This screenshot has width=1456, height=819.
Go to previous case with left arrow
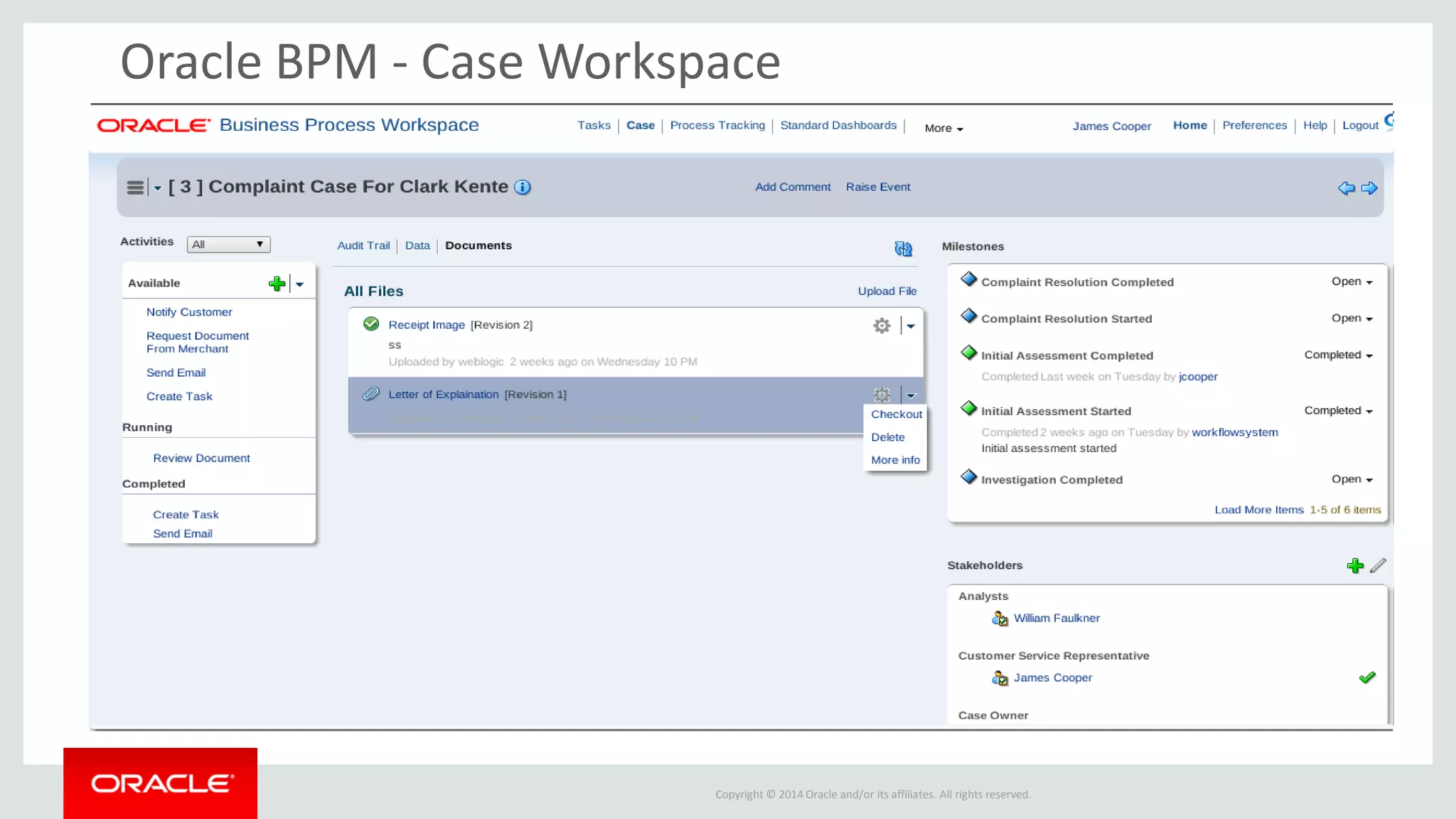1346,188
